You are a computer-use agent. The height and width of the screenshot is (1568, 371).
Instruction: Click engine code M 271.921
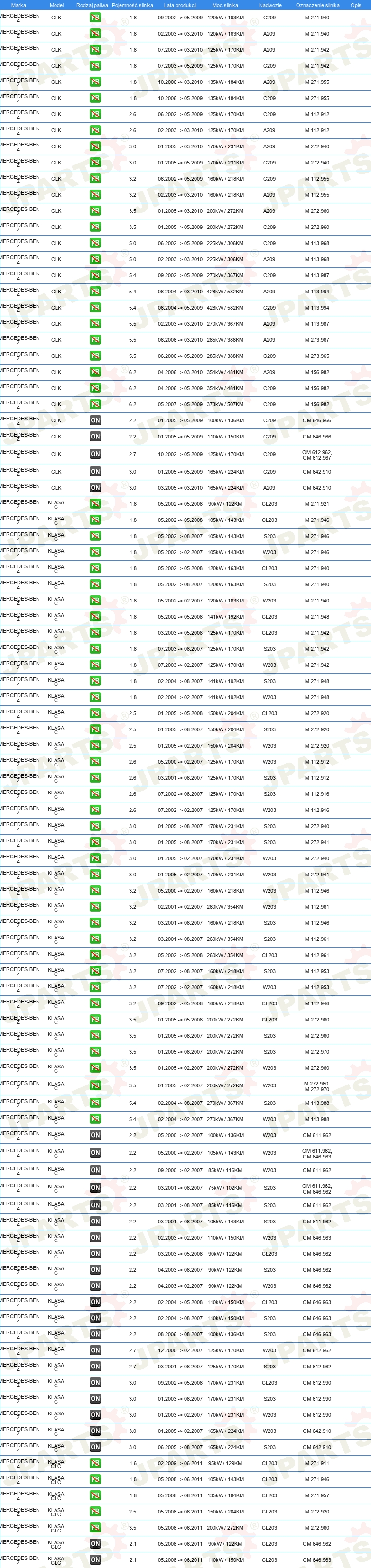317,504
